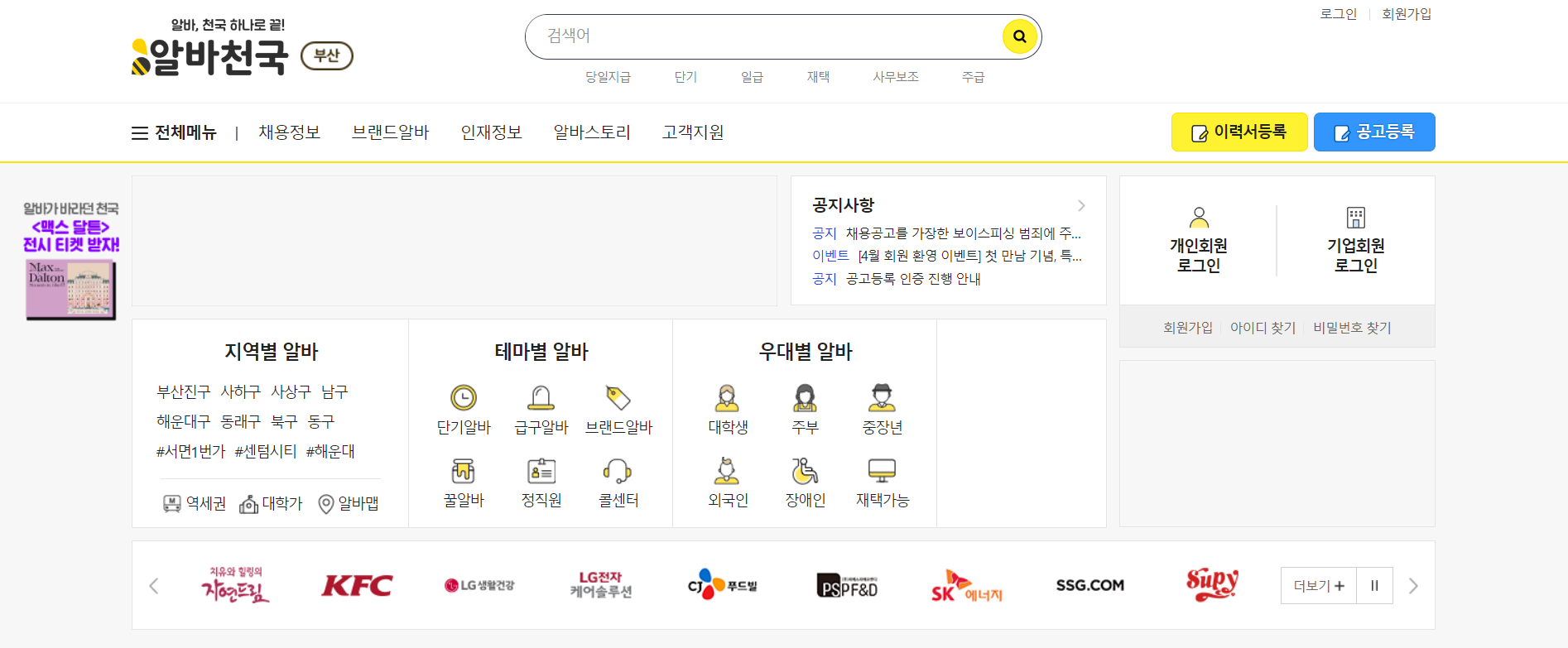The image size is (1568, 648).
Task: Open 브랜드알바 tag icon
Action: point(618,398)
